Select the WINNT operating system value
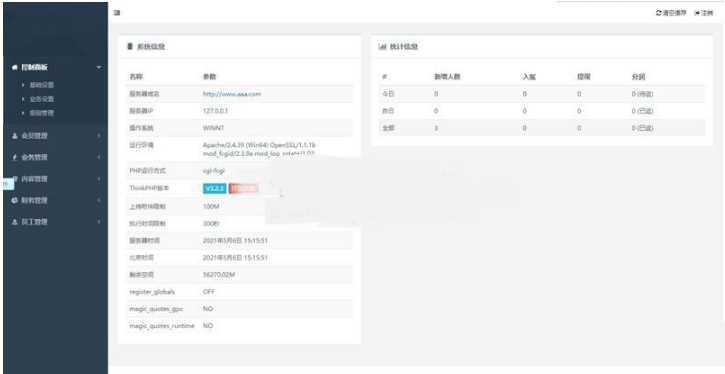725x374 pixels. 213,128
